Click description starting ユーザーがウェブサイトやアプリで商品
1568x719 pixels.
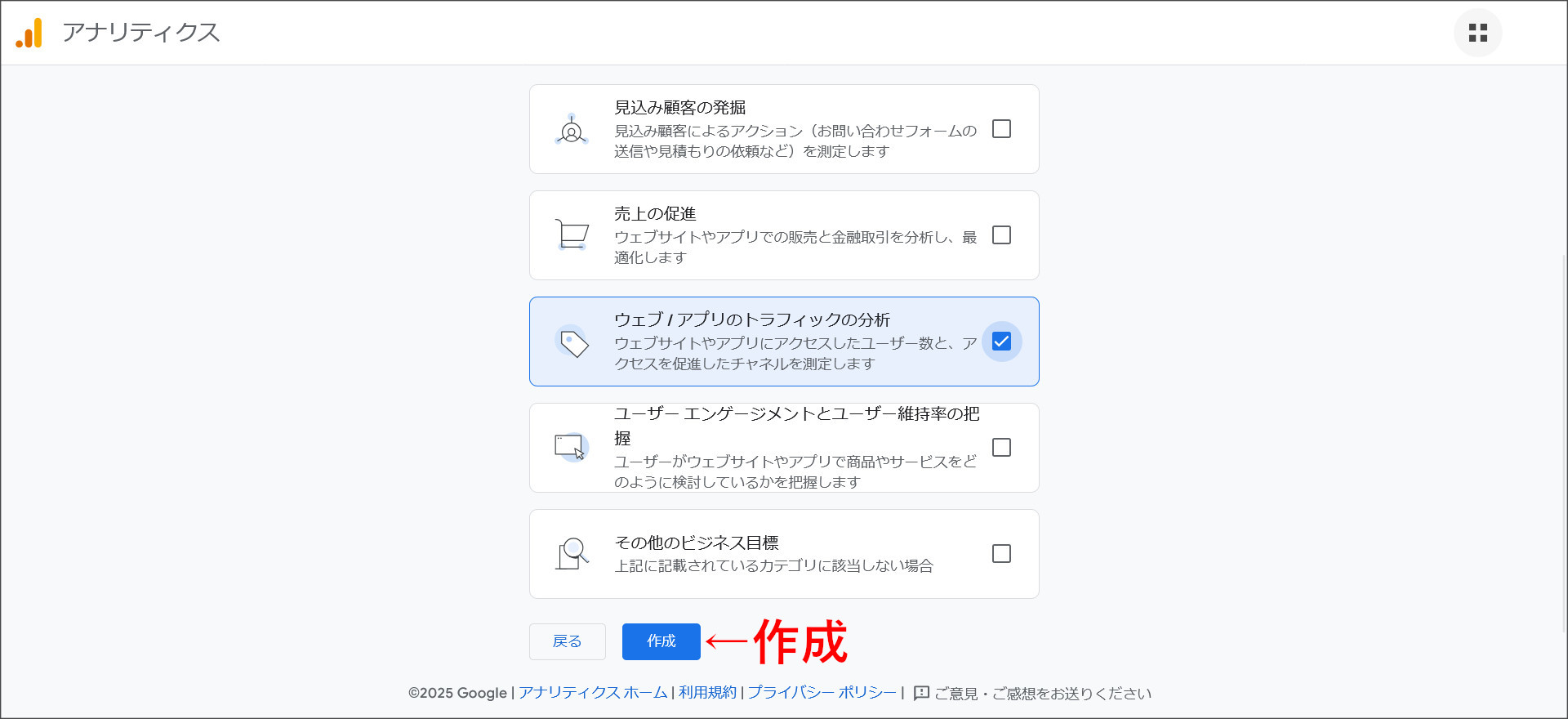click(x=795, y=471)
